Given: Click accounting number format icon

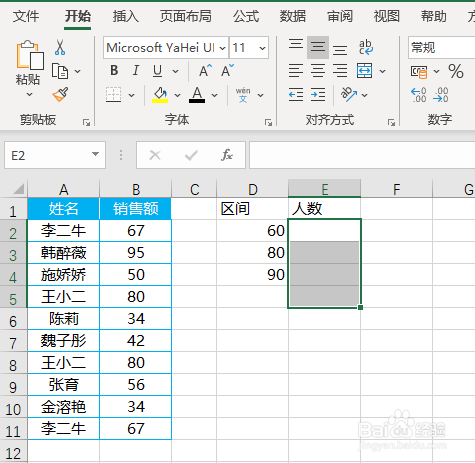Looking at the screenshot, I should pyautogui.click(x=419, y=71).
